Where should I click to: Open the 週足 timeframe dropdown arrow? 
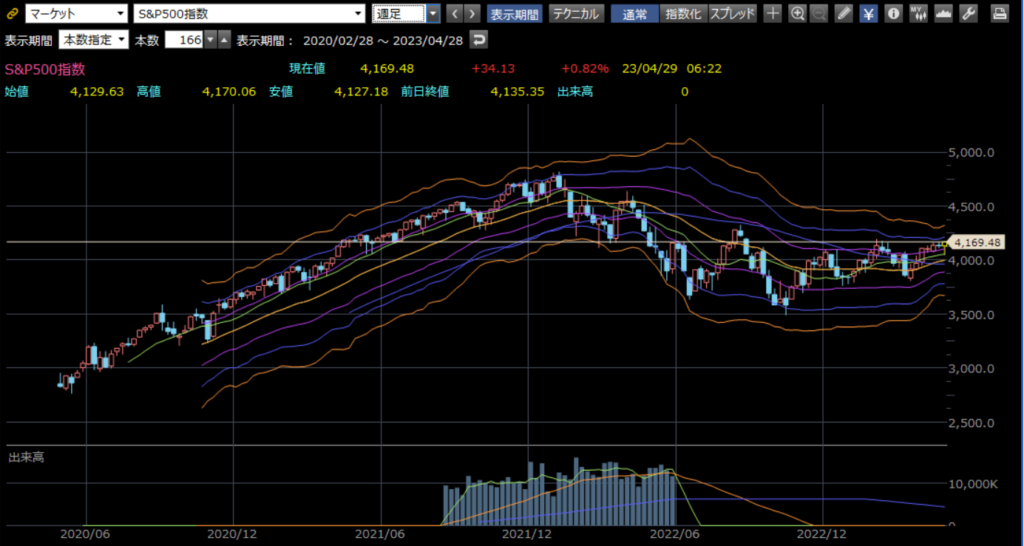[x=433, y=14]
